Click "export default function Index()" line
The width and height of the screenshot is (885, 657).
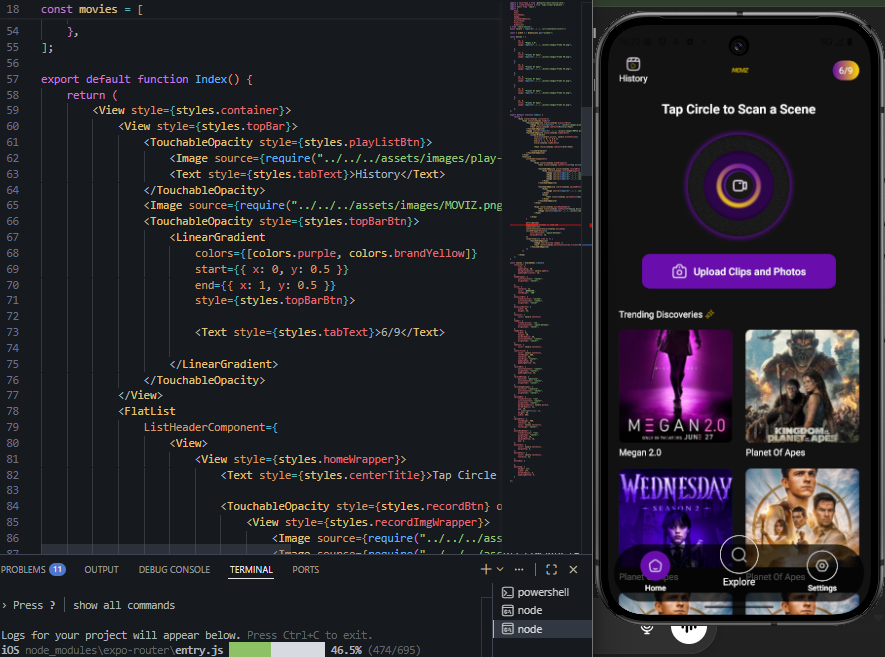pyautogui.click(x=147, y=79)
